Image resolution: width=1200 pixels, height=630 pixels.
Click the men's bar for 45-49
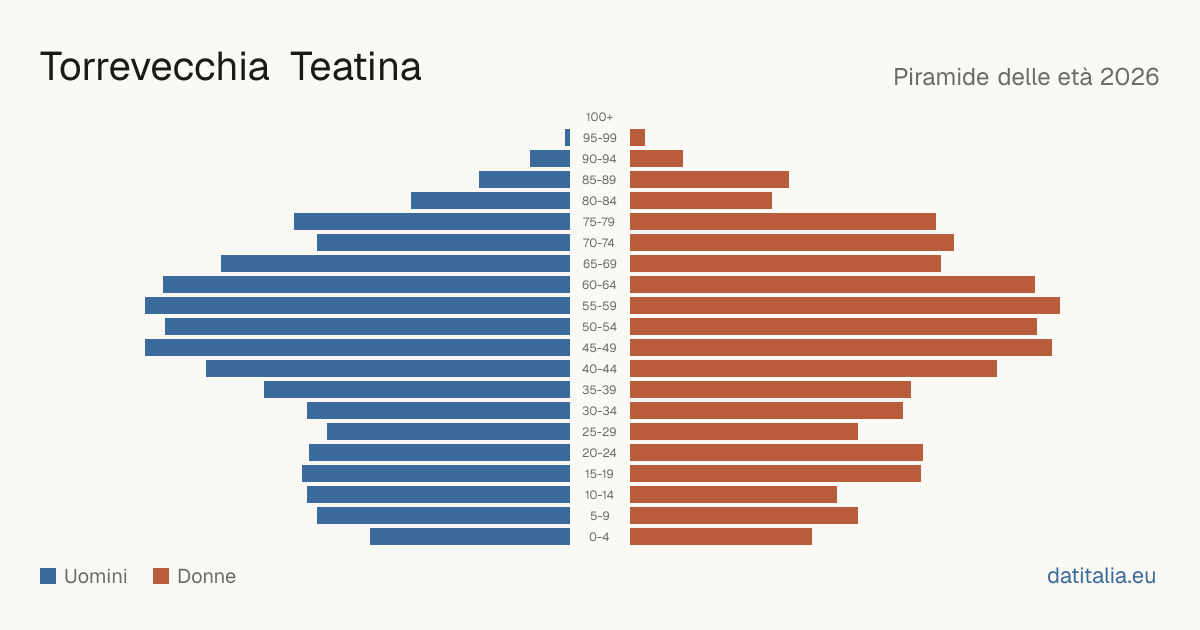tap(357, 348)
